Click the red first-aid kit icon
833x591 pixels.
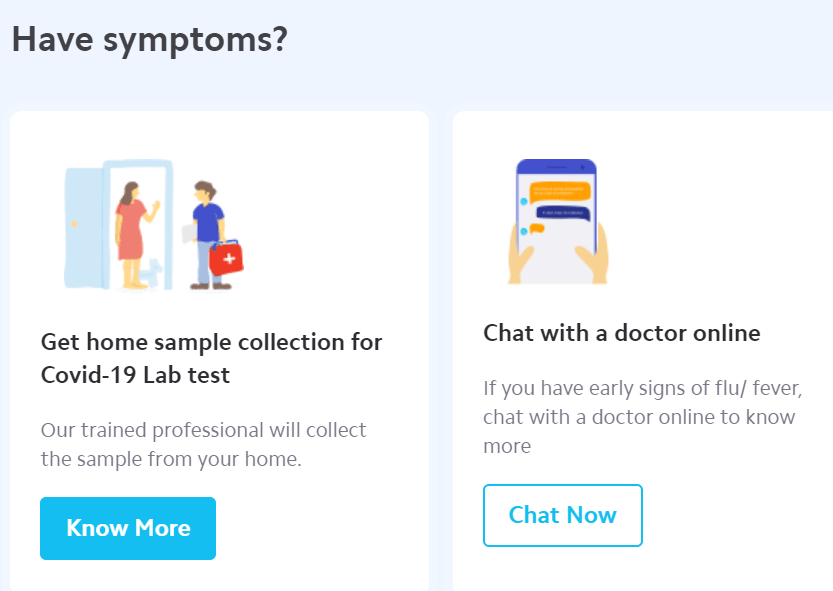(226, 260)
